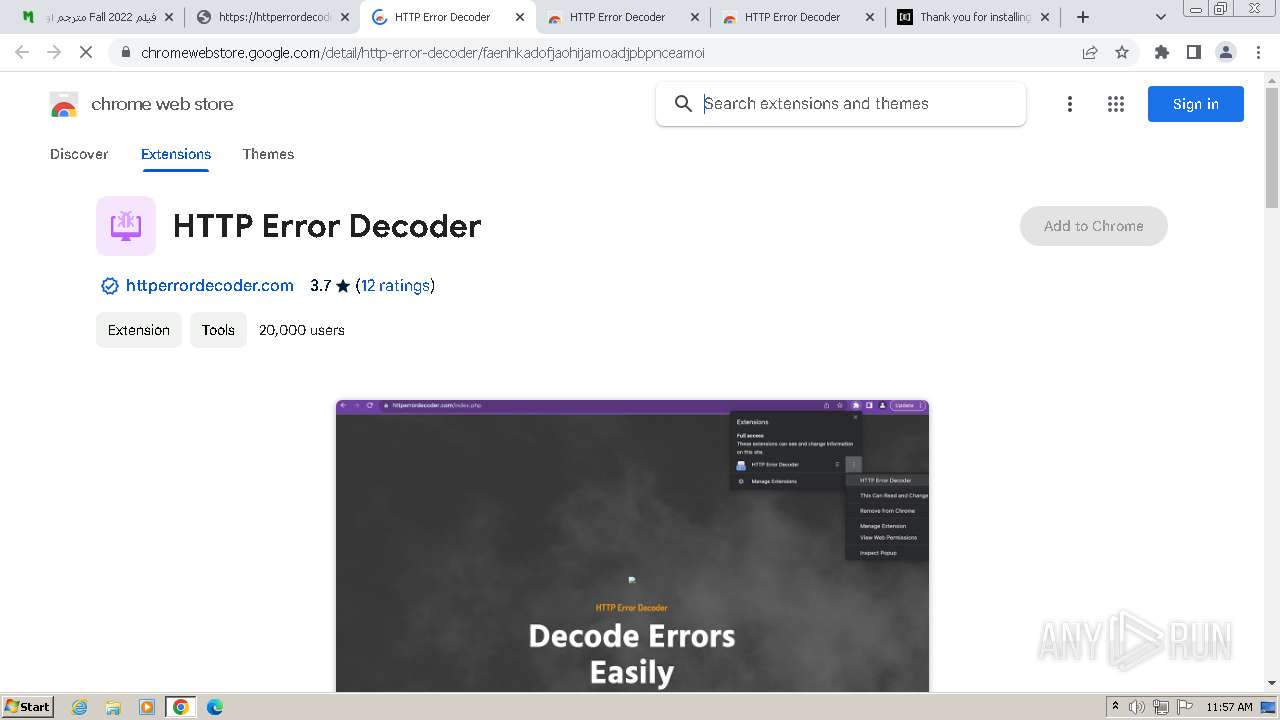
Task: Click the scrollbar down arrow
Action: [x=1272, y=684]
